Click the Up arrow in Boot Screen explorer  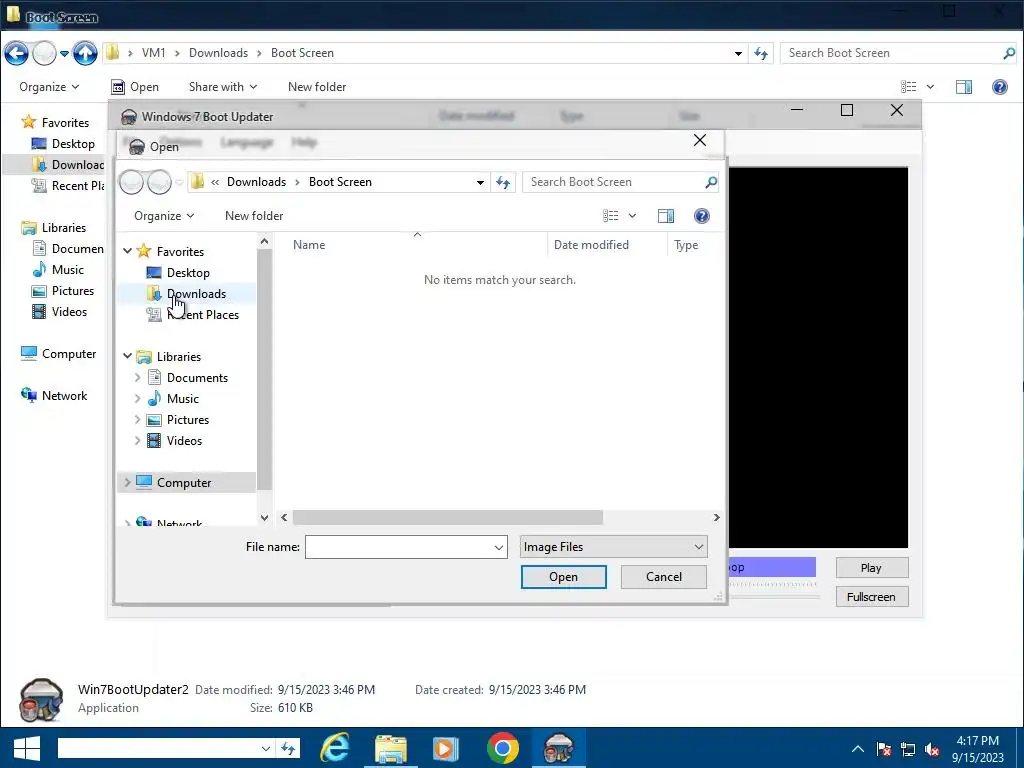coord(85,54)
